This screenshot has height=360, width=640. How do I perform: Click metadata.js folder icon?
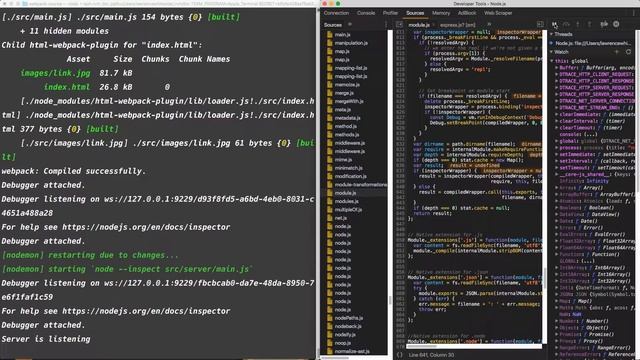(x=330, y=118)
